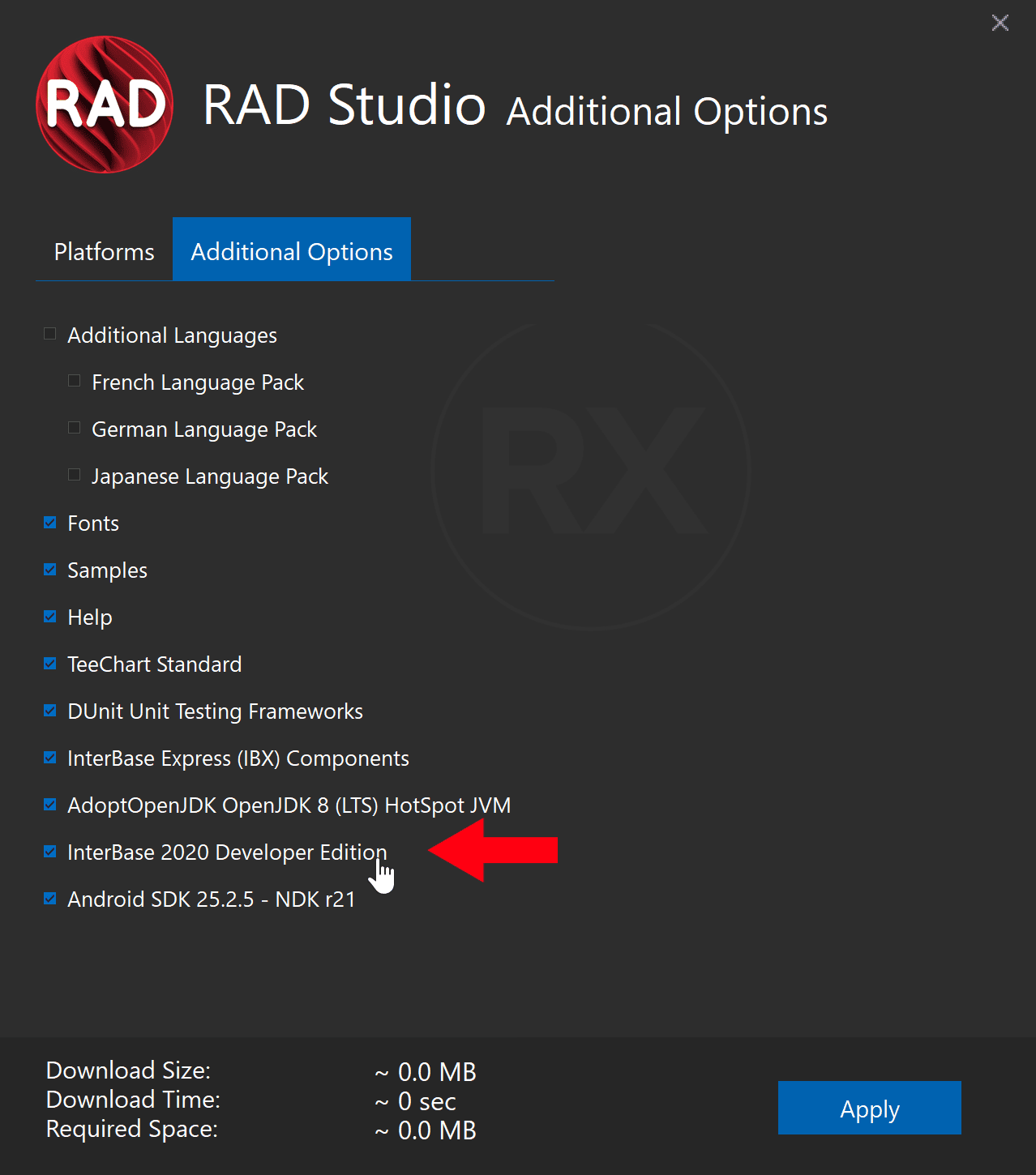Image resolution: width=1036 pixels, height=1175 pixels.
Task: Click the red RAD logo
Action: click(105, 105)
